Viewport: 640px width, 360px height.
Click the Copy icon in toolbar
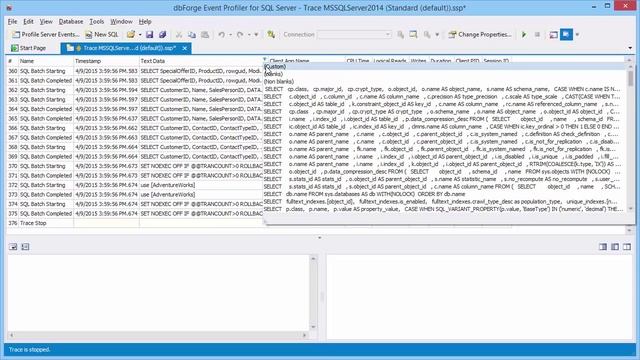click(192, 35)
